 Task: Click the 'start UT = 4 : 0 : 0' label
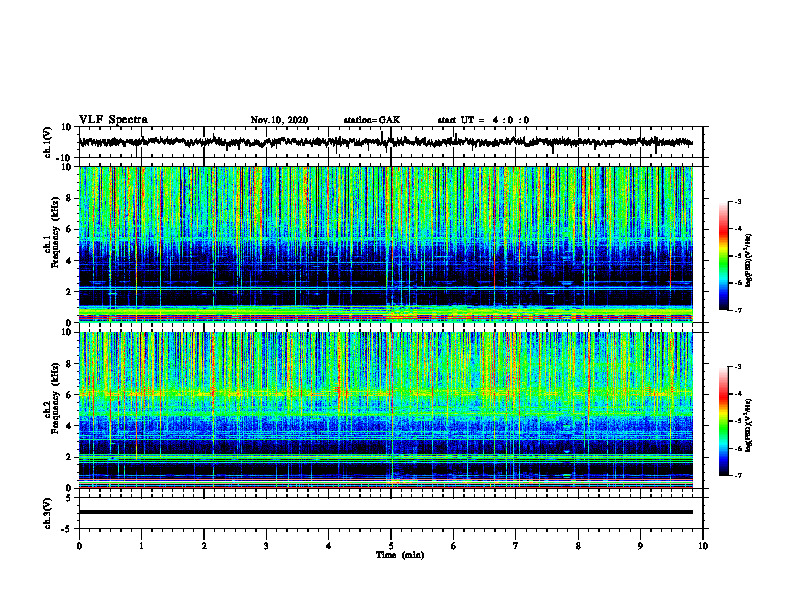coord(483,120)
